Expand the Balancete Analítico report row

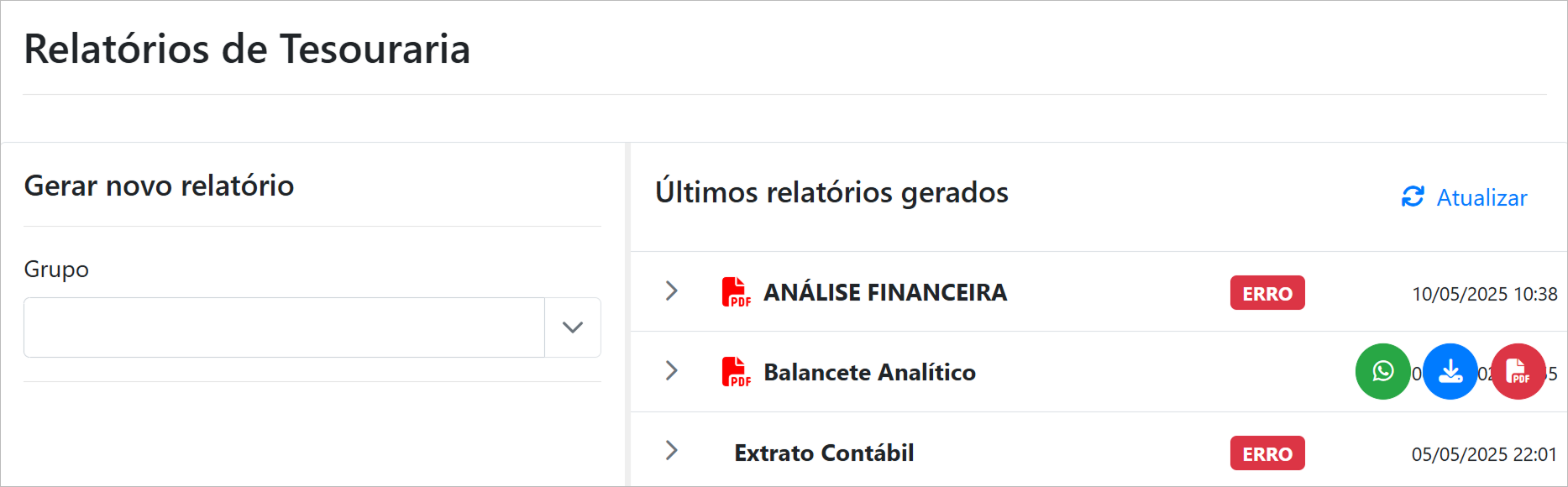(x=671, y=371)
